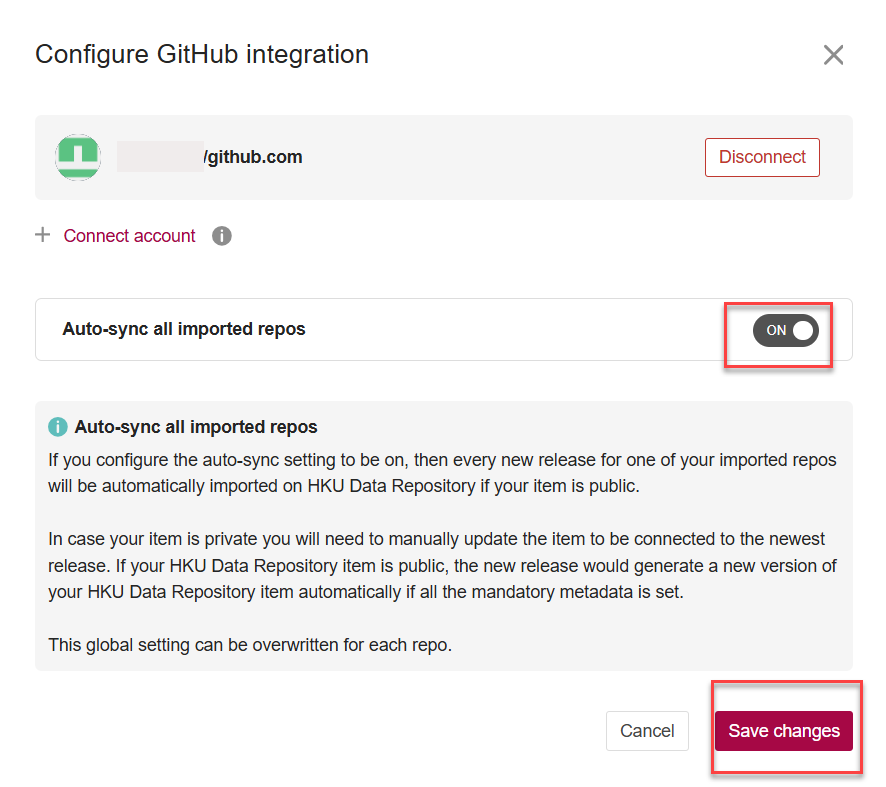Click the ON label inside the switch
The height and width of the screenshot is (787, 886).
click(776, 330)
